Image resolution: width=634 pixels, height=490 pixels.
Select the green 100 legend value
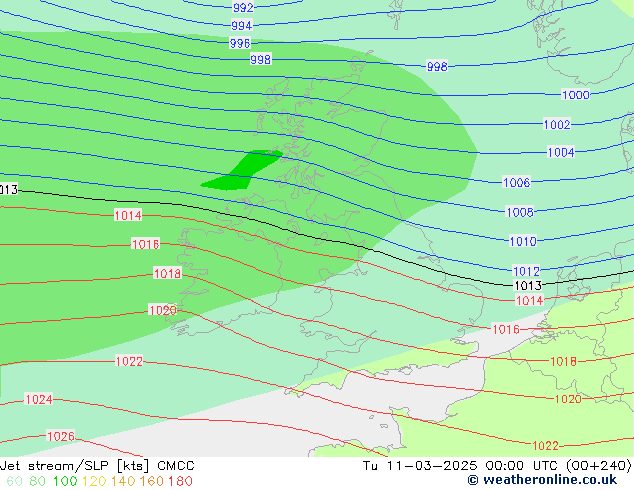65,481
